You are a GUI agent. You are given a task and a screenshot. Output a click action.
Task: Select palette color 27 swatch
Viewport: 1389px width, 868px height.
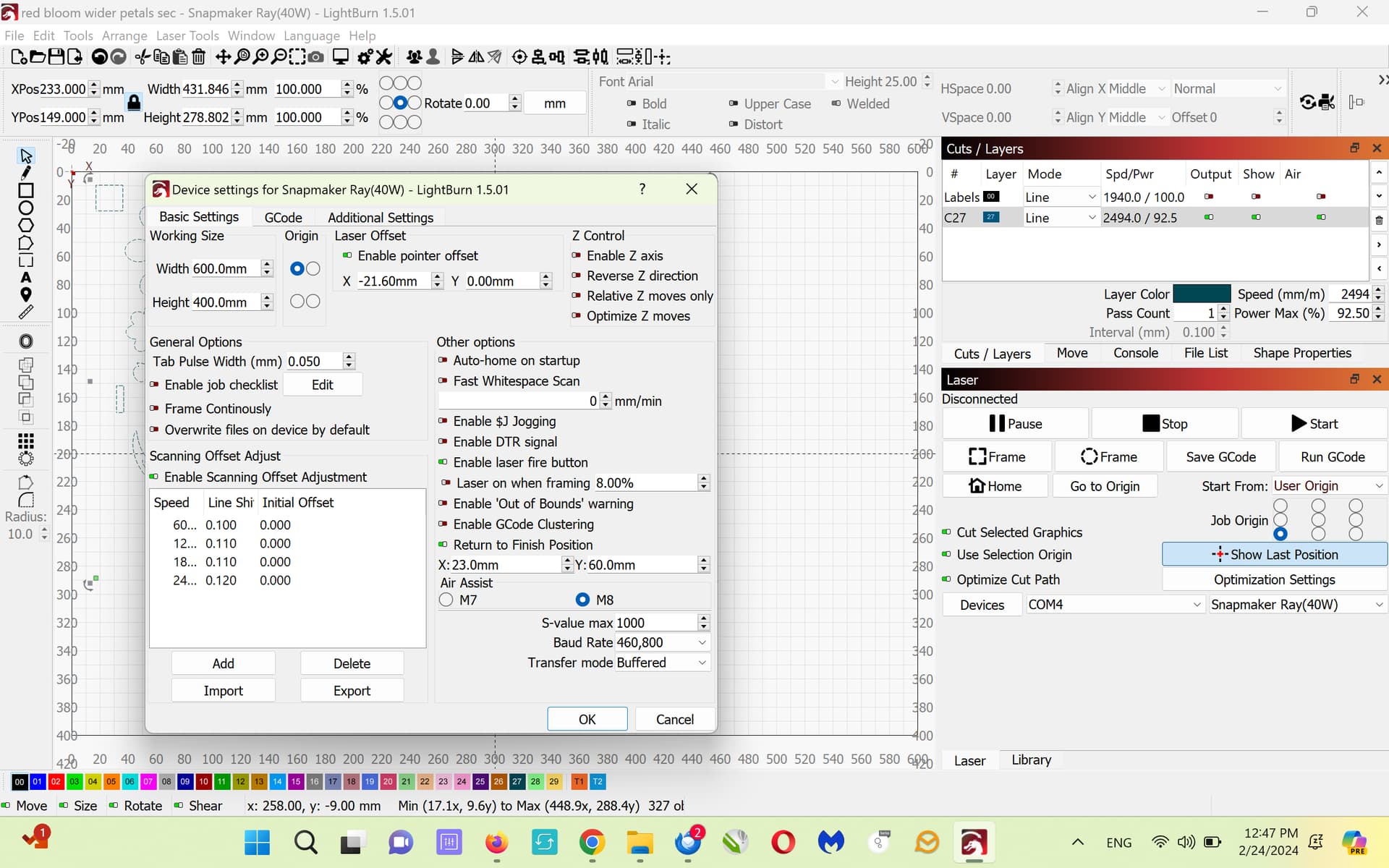517,782
